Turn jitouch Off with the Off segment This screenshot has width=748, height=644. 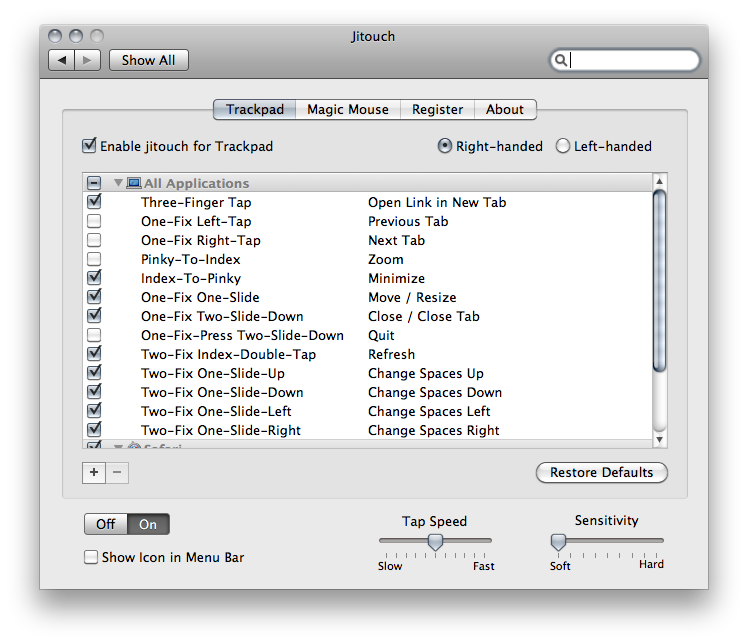click(x=106, y=524)
